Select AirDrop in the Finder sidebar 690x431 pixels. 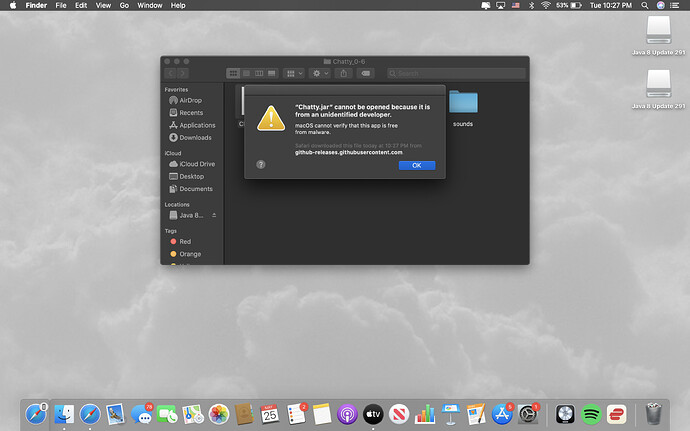tap(191, 100)
